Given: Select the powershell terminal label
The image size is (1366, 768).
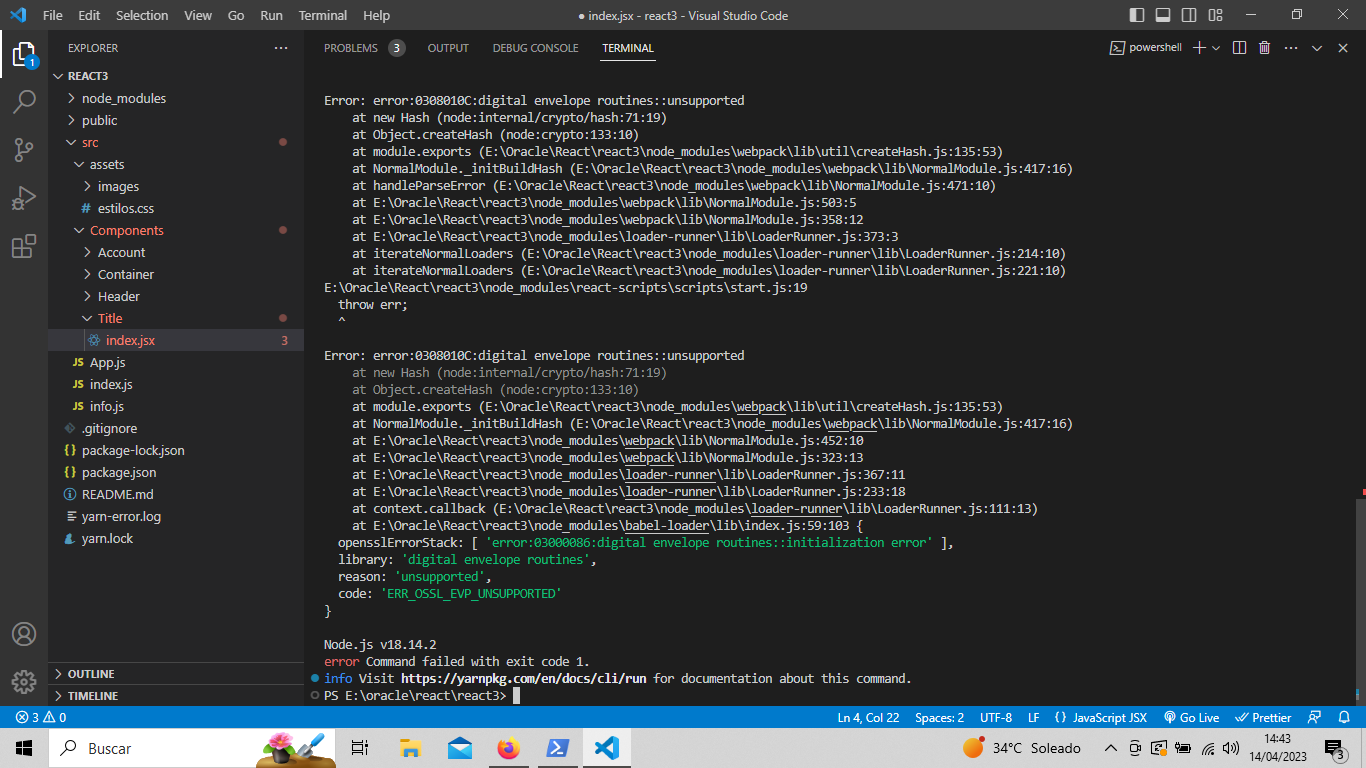Looking at the screenshot, I should tap(1146, 48).
